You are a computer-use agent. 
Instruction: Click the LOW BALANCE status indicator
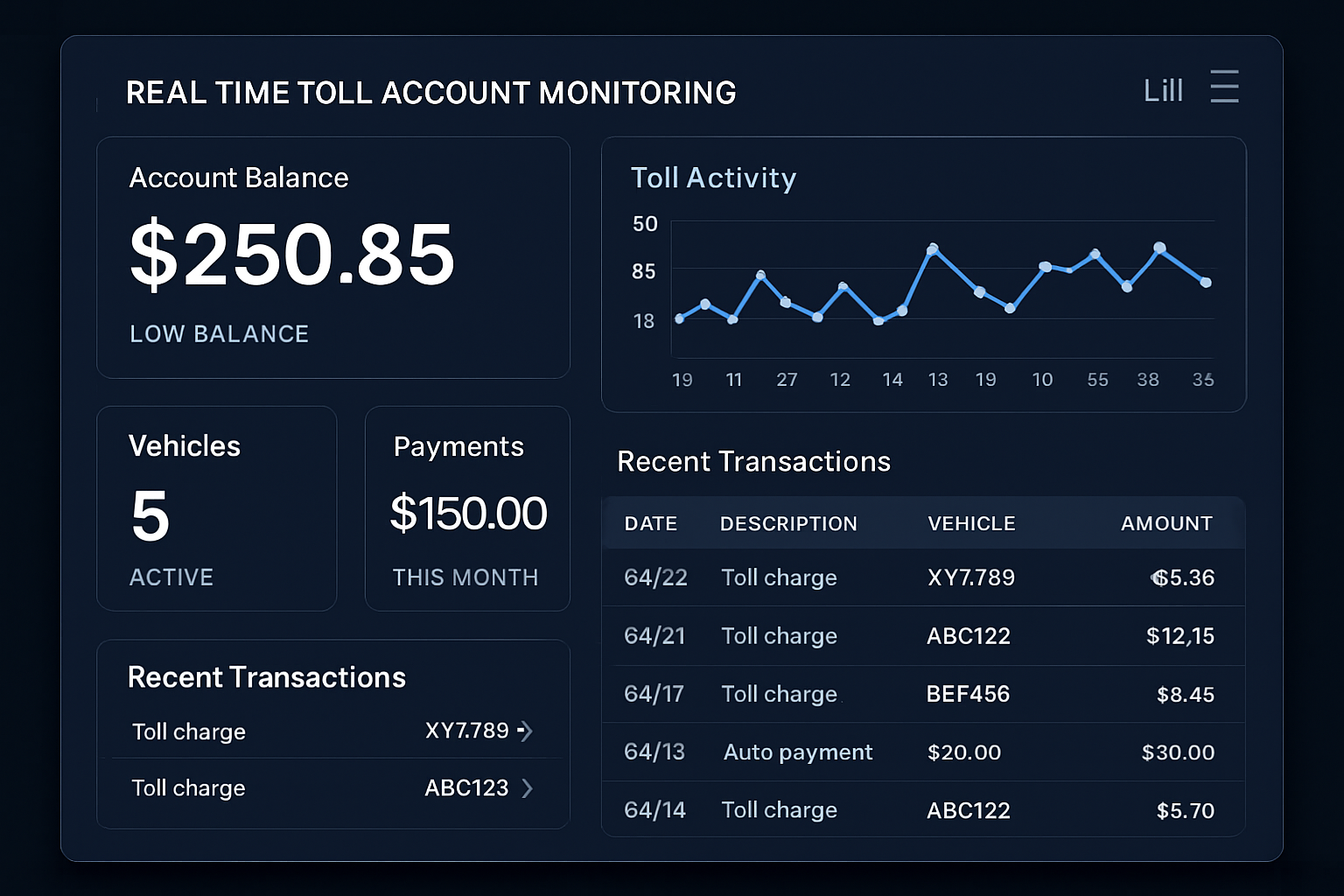pos(219,333)
